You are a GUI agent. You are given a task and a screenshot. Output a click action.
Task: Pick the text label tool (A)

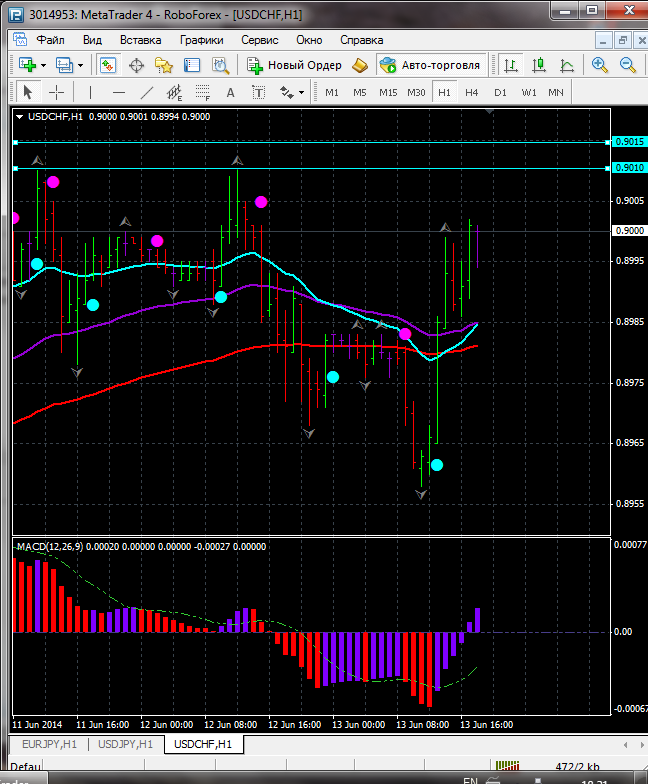click(230, 92)
